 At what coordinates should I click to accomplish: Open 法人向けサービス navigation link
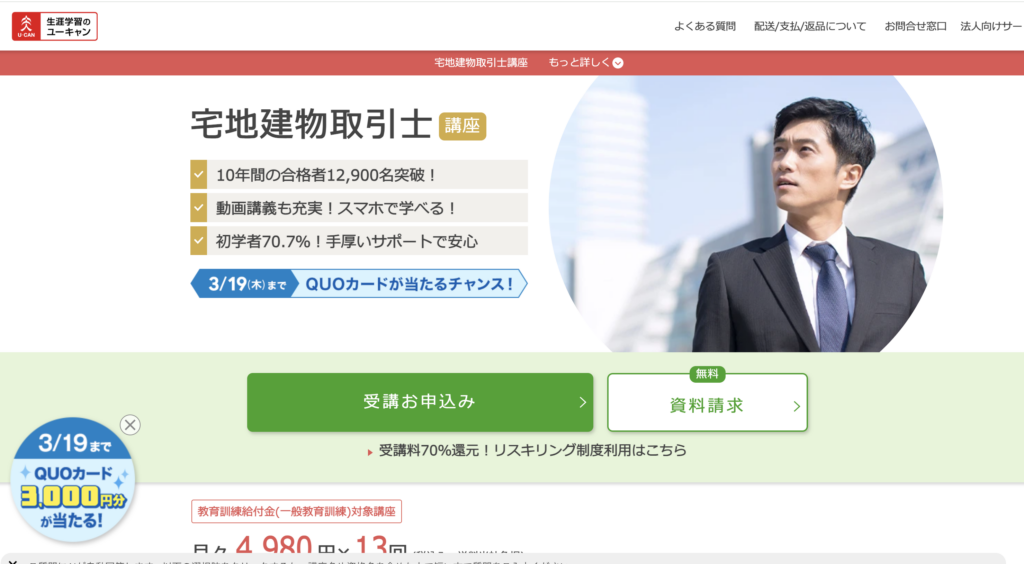click(x=991, y=26)
